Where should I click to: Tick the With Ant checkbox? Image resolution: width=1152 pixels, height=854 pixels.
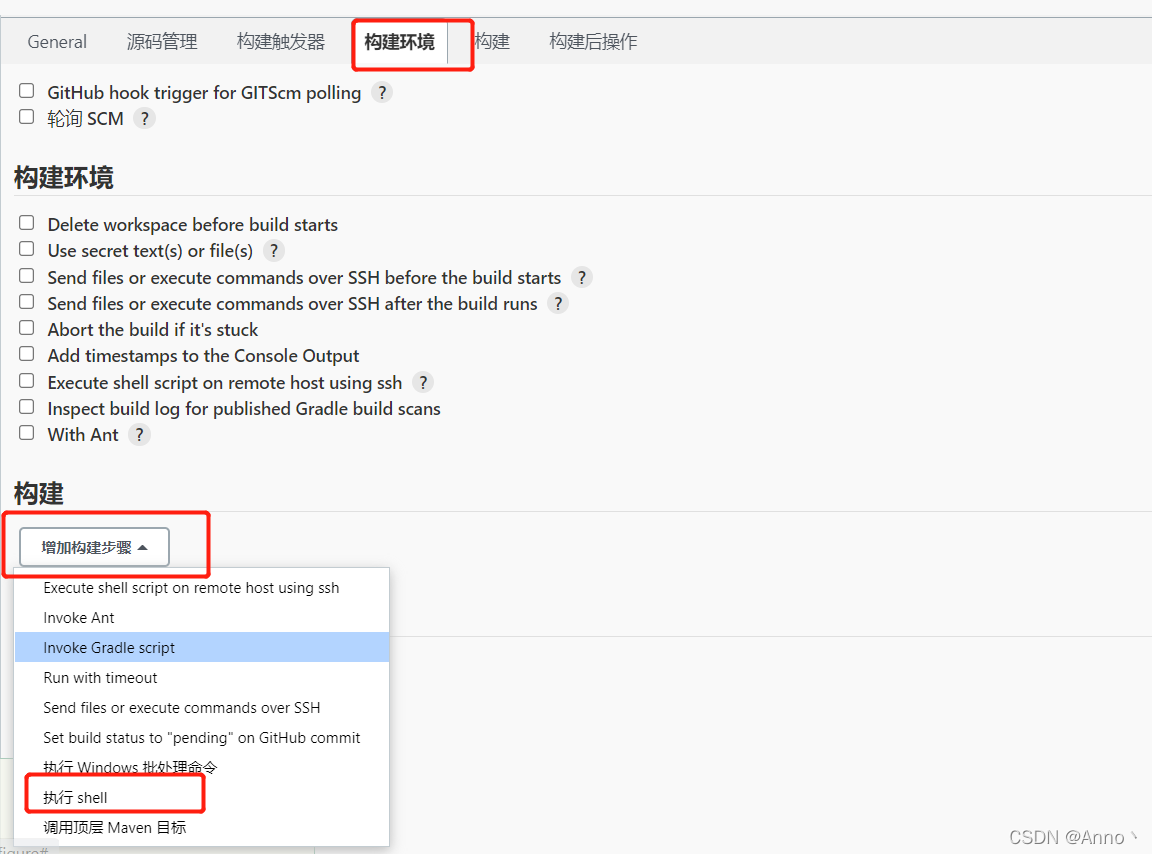tap(26, 433)
